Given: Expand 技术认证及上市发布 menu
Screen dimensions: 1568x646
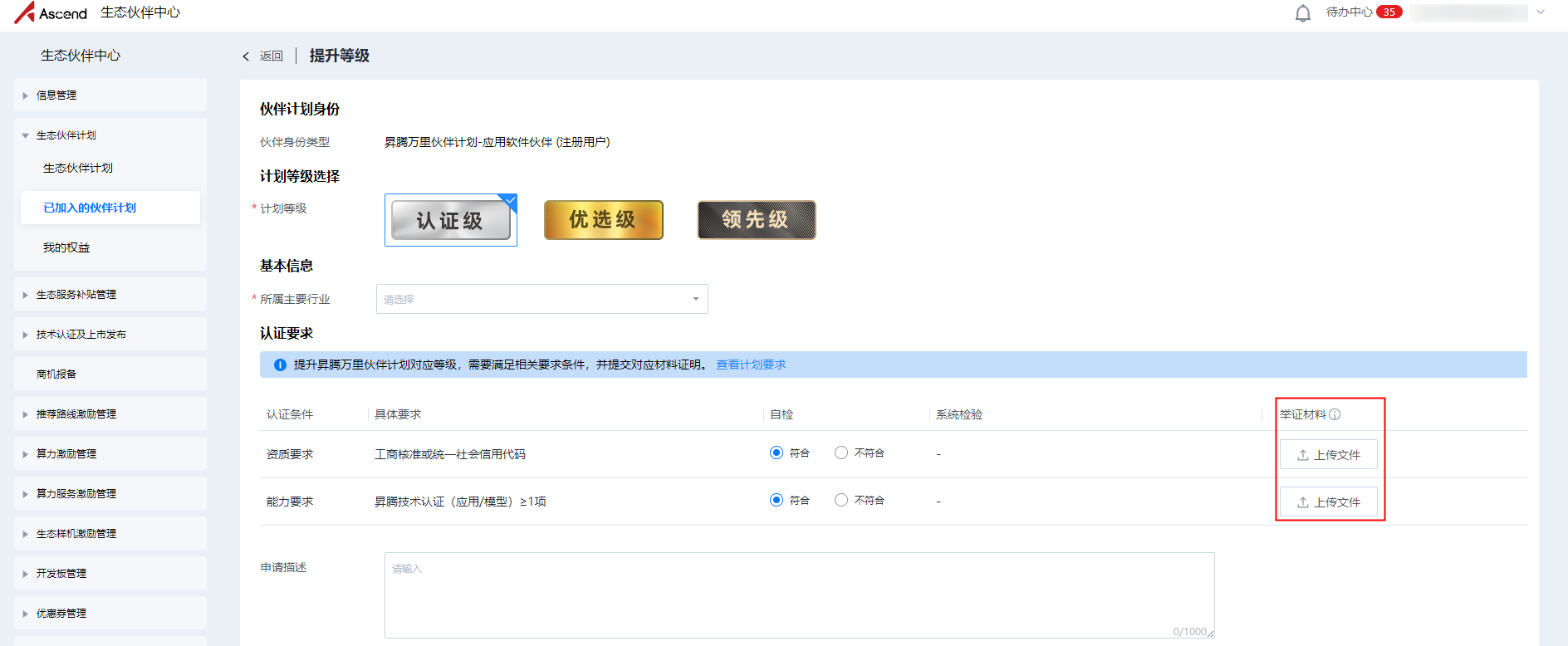Looking at the screenshot, I should point(110,335).
